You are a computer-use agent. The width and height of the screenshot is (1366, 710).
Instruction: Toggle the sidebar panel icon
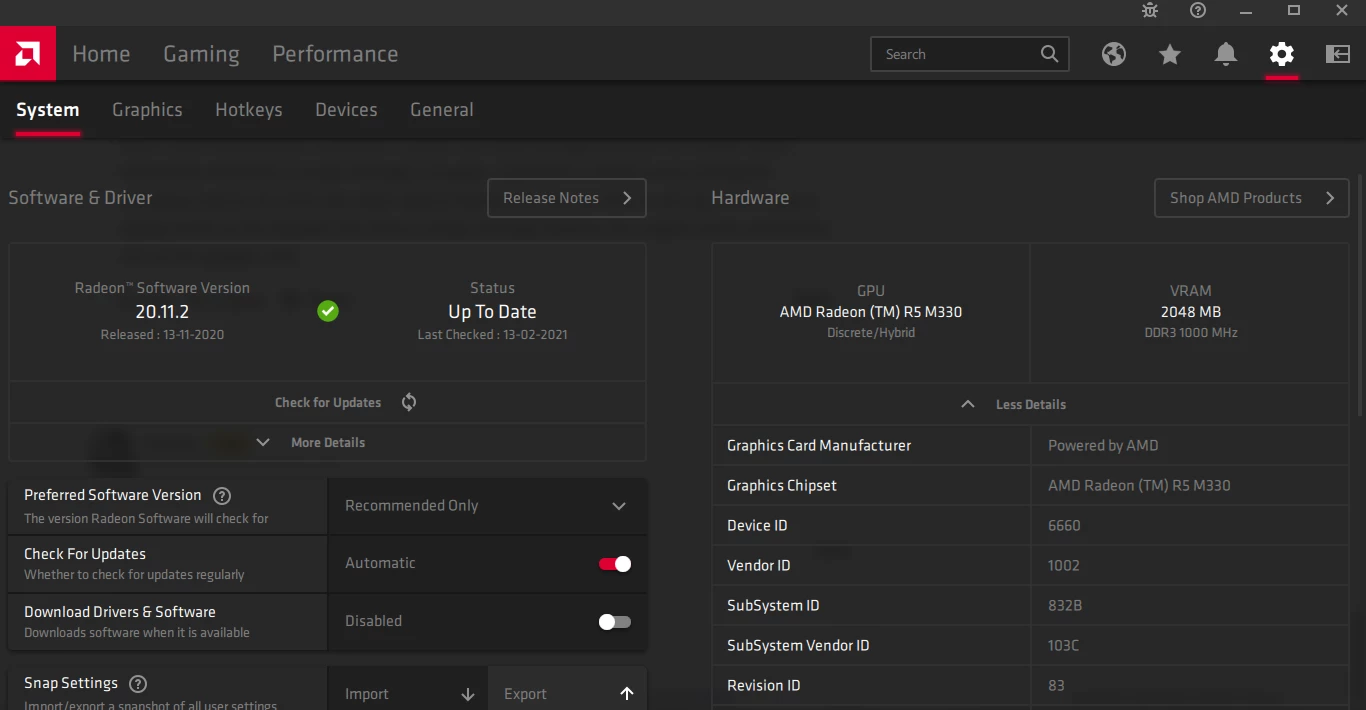click(x=1338, y=54)
